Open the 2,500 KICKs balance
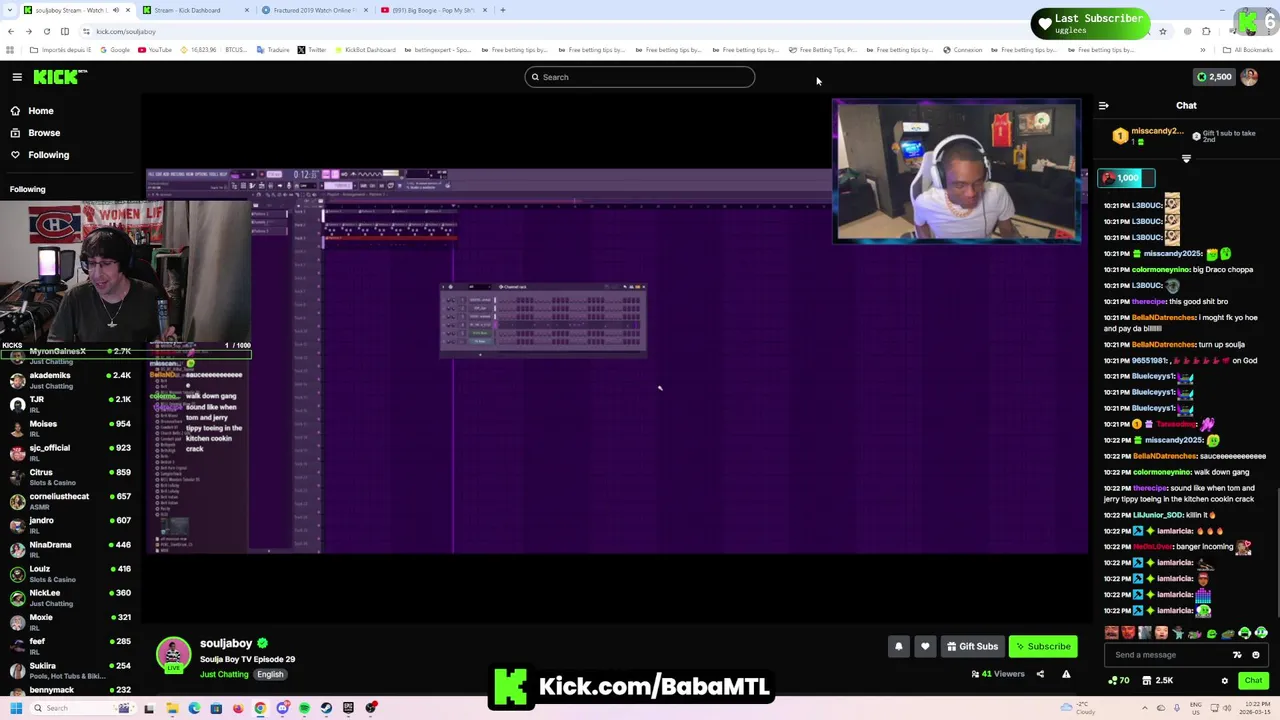 click(1214, 77)
